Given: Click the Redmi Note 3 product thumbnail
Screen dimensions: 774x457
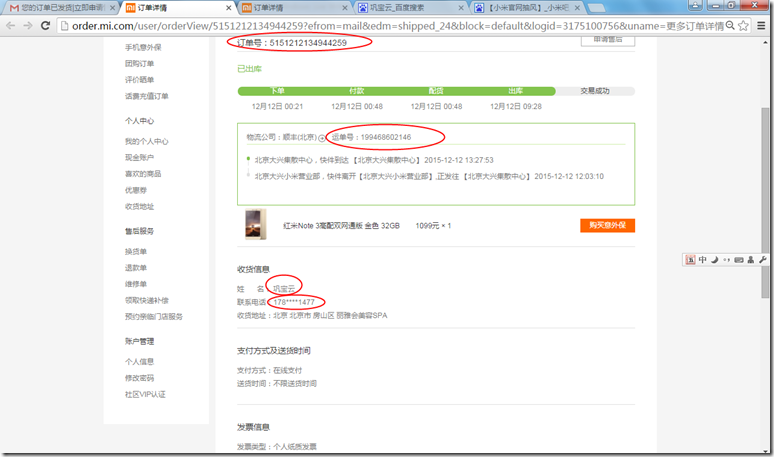Looking at the screenshot, I should 256,225.
